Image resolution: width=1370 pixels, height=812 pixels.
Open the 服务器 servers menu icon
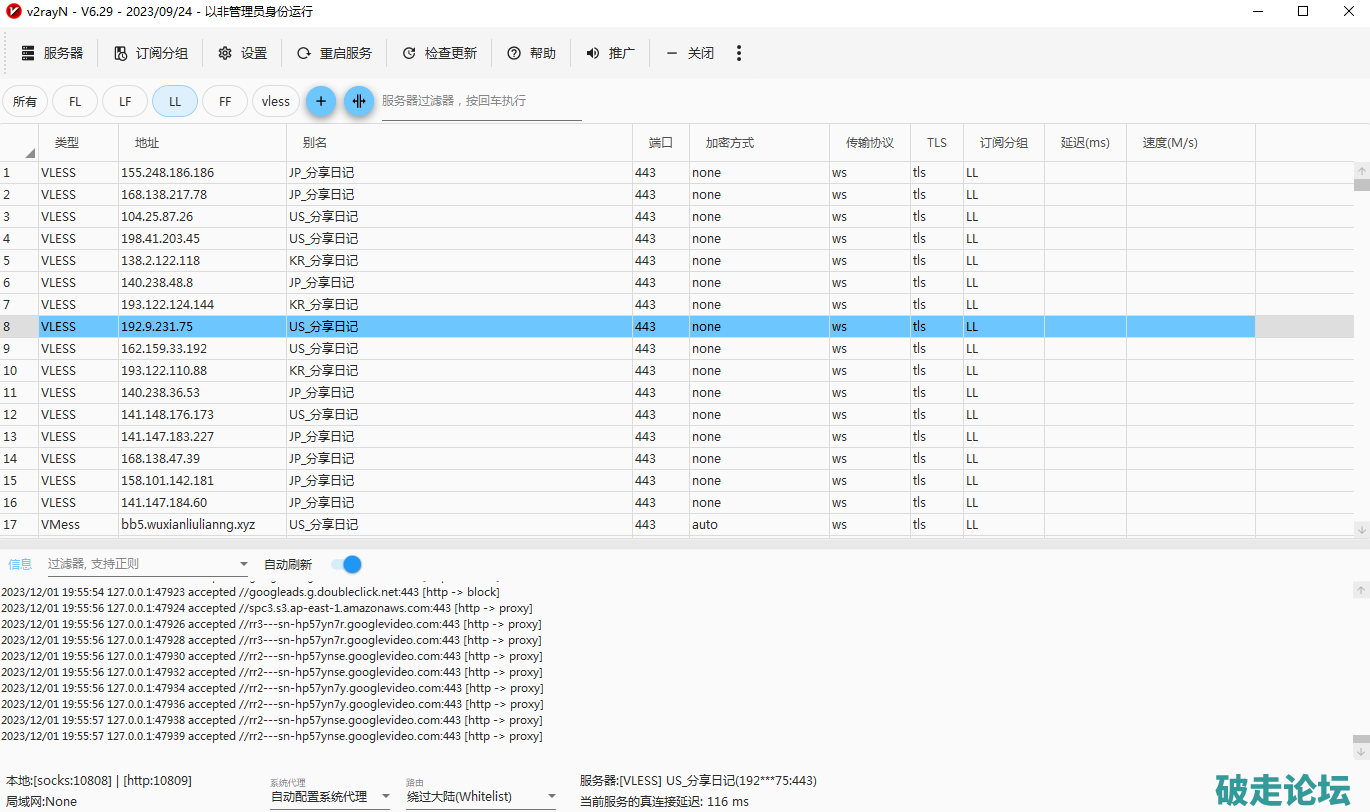pos(28,53)
